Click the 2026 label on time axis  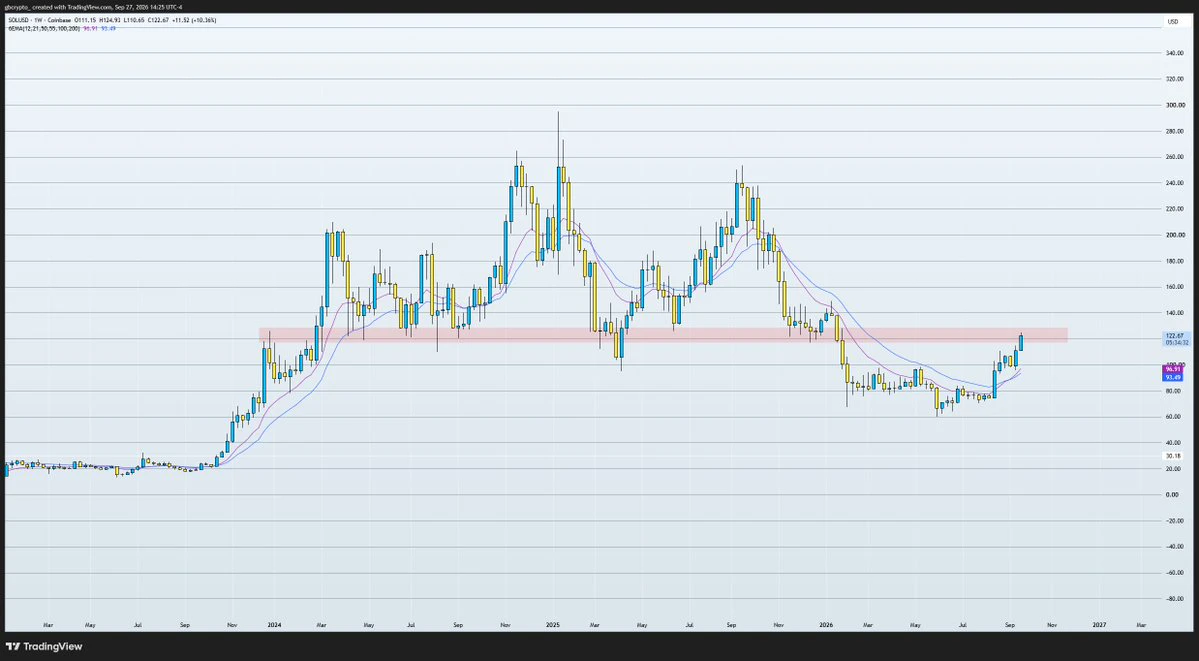[824, 624]
